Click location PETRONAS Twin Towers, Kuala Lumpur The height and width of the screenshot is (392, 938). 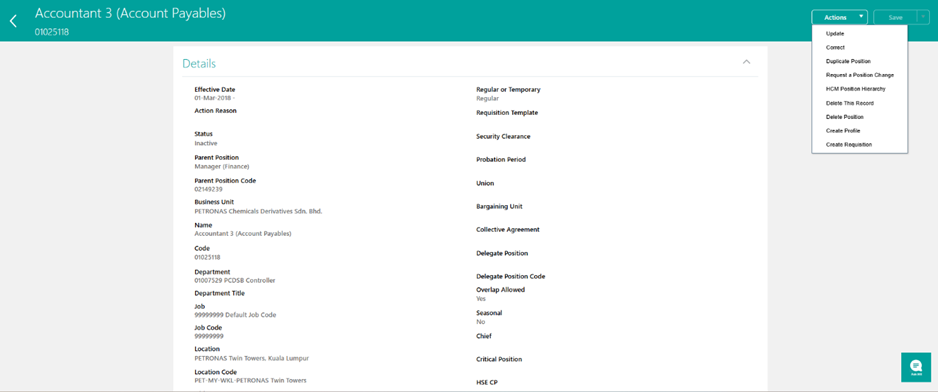pos(252,358)
